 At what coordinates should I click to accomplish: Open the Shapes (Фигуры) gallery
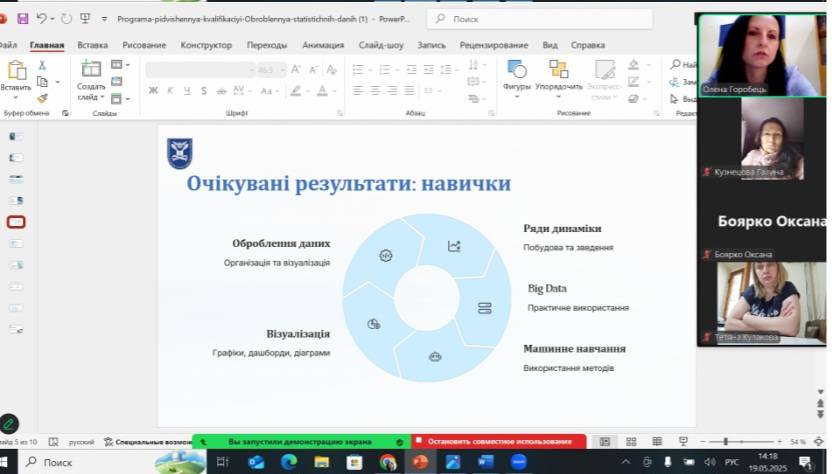(x=517, y=70)
